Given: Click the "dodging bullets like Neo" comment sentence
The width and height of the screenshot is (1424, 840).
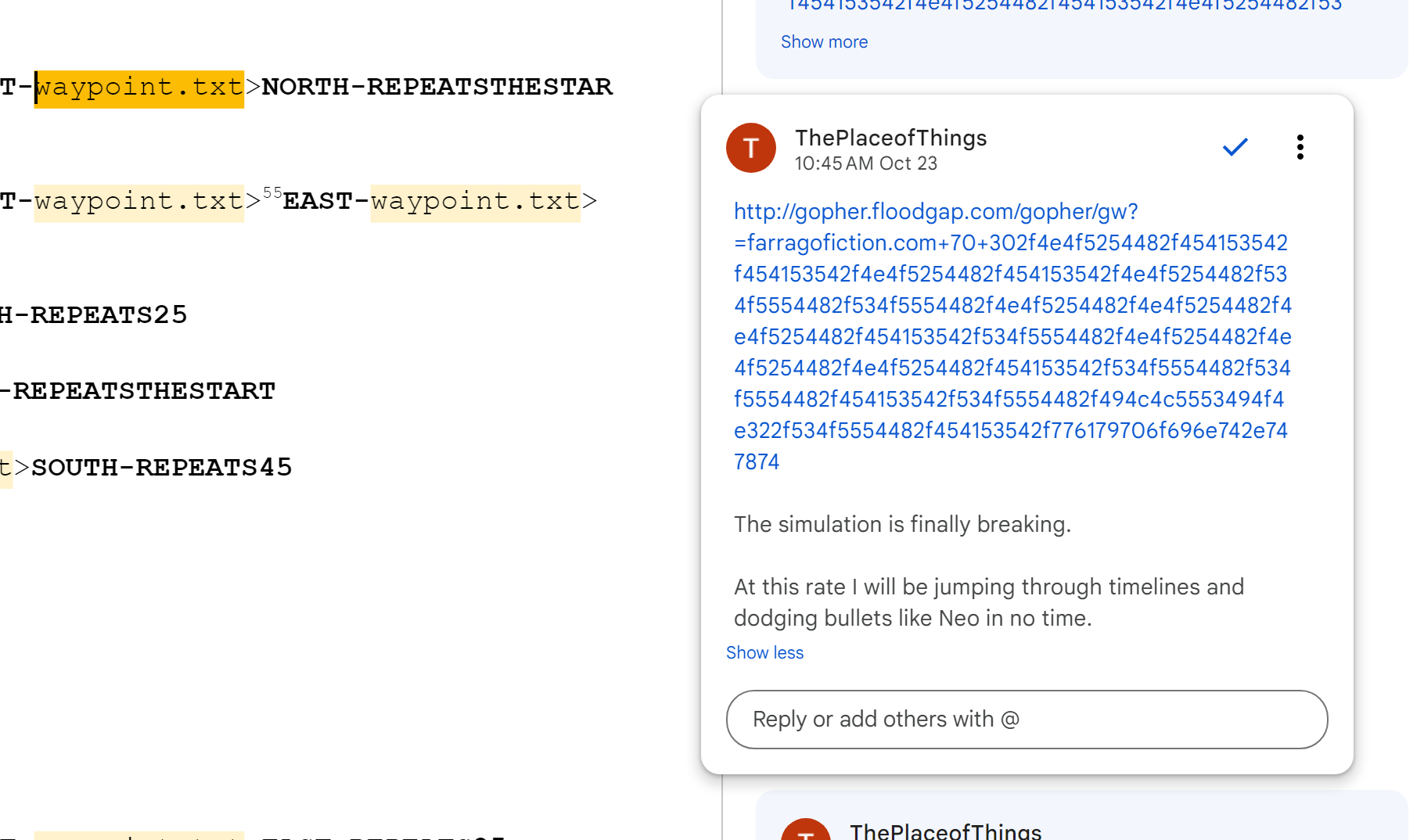Looking at the screenshot, I should pyautogui.click(x=912, y=618).
